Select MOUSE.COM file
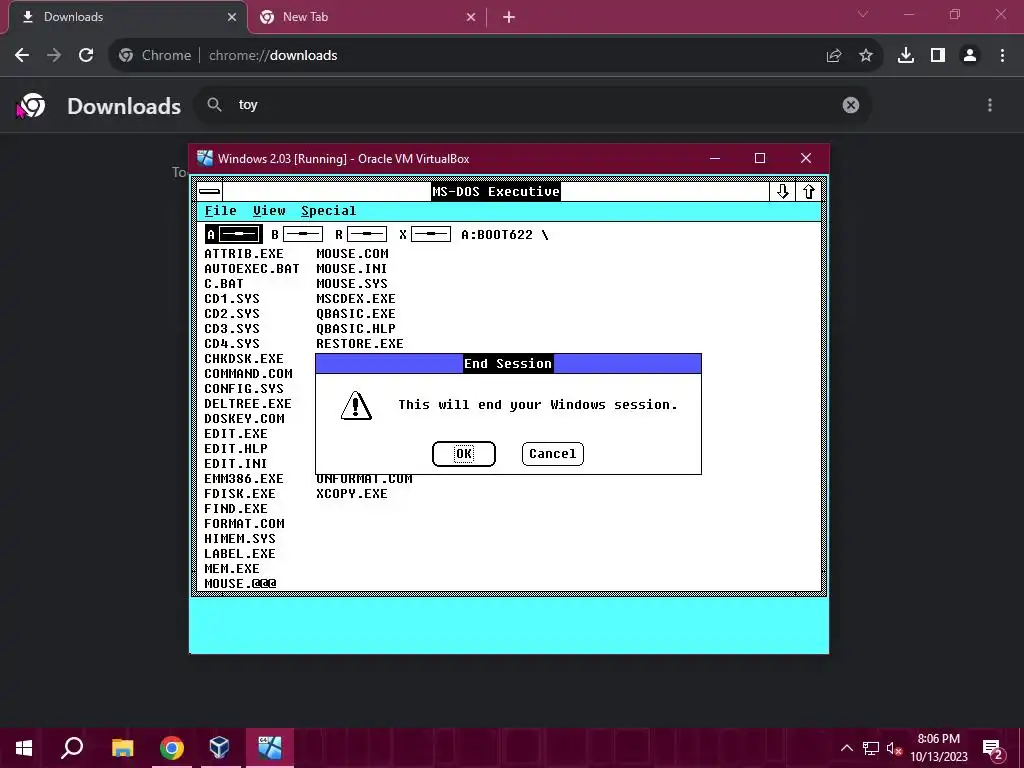 pos(352,253)
